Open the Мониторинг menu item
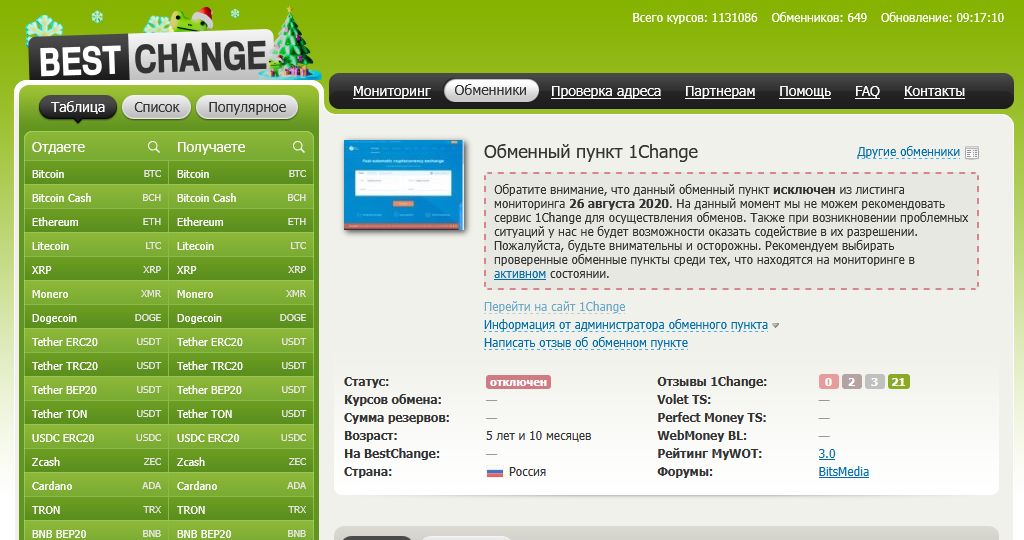The height and width of the screenshot is (540, 1024). (x=391, y=91)
